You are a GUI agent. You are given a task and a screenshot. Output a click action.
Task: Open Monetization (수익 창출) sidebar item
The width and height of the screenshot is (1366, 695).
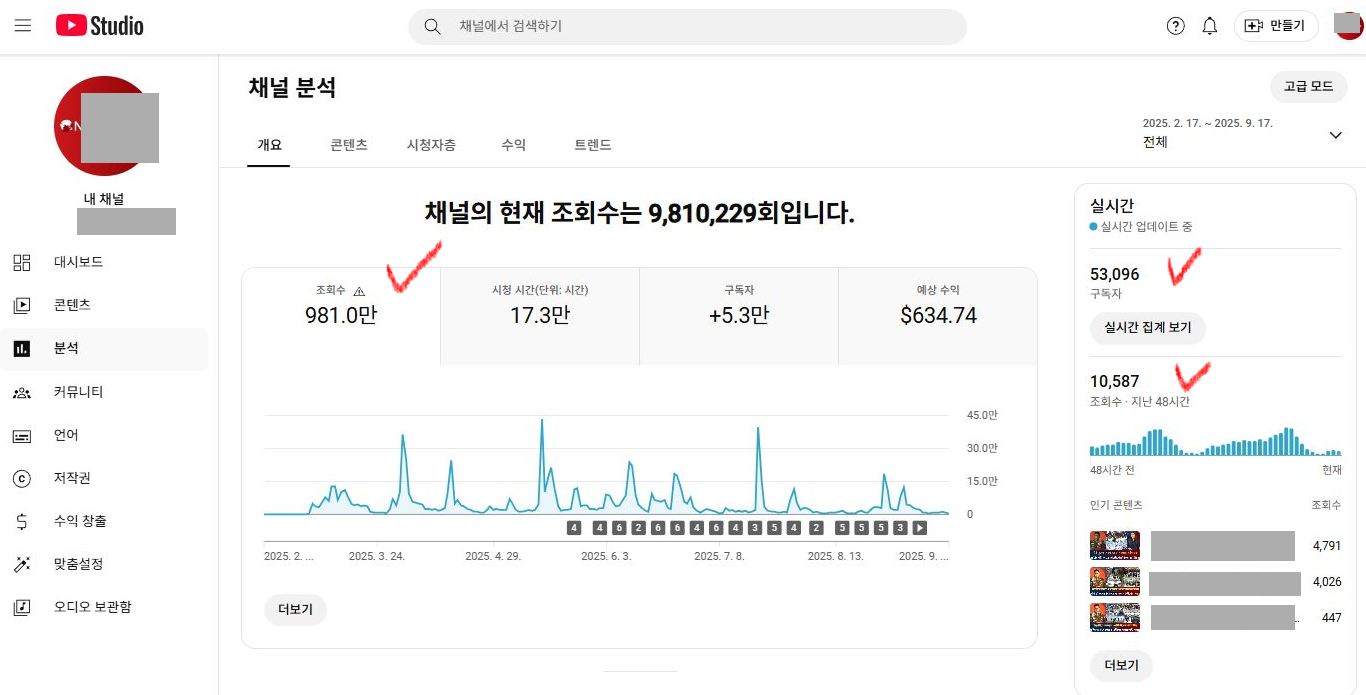[80, 521]
